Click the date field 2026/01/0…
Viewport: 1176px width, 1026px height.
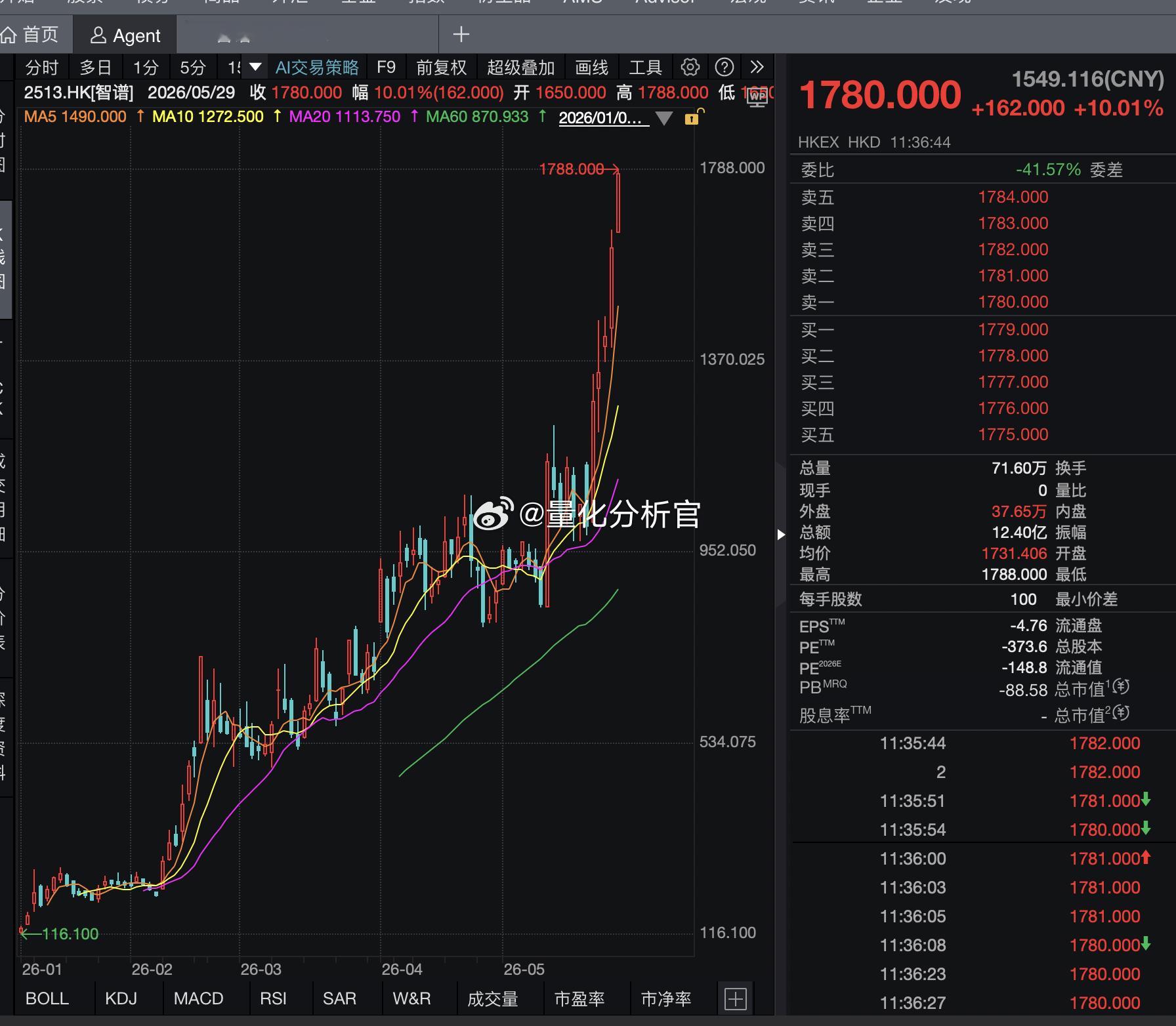click(x=604, y=118)
